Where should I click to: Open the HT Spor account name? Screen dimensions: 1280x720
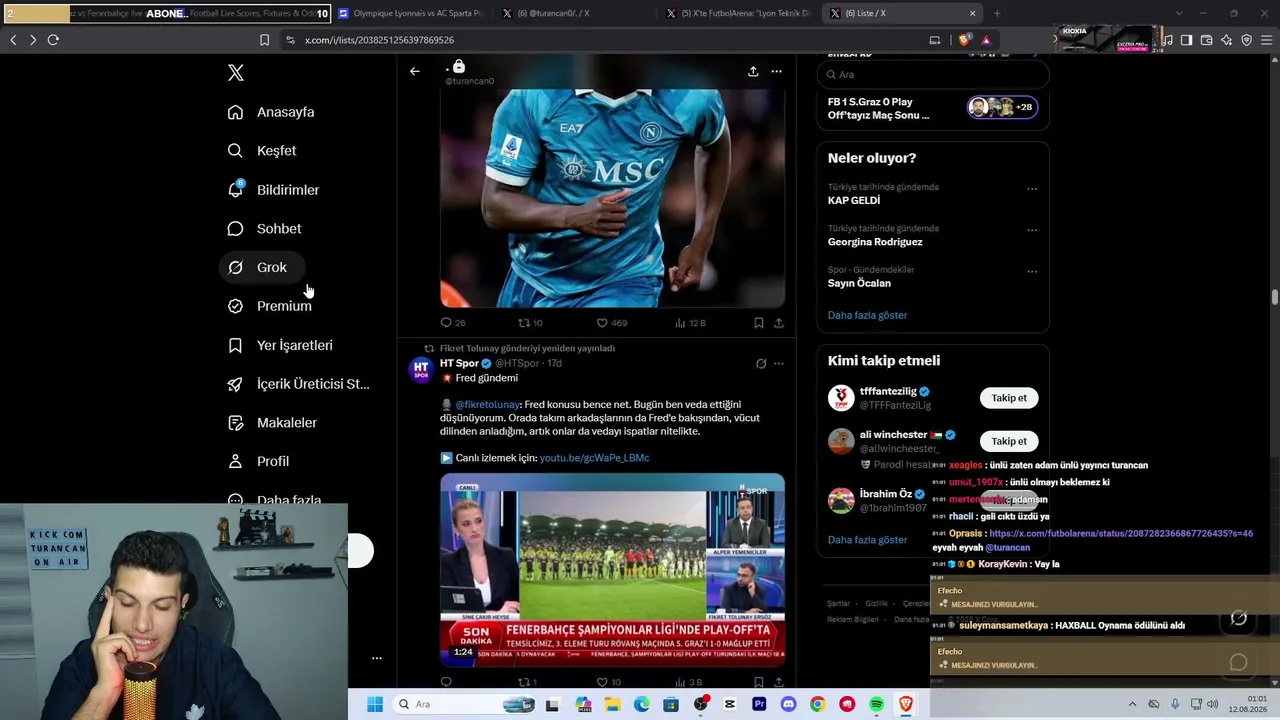459,363
